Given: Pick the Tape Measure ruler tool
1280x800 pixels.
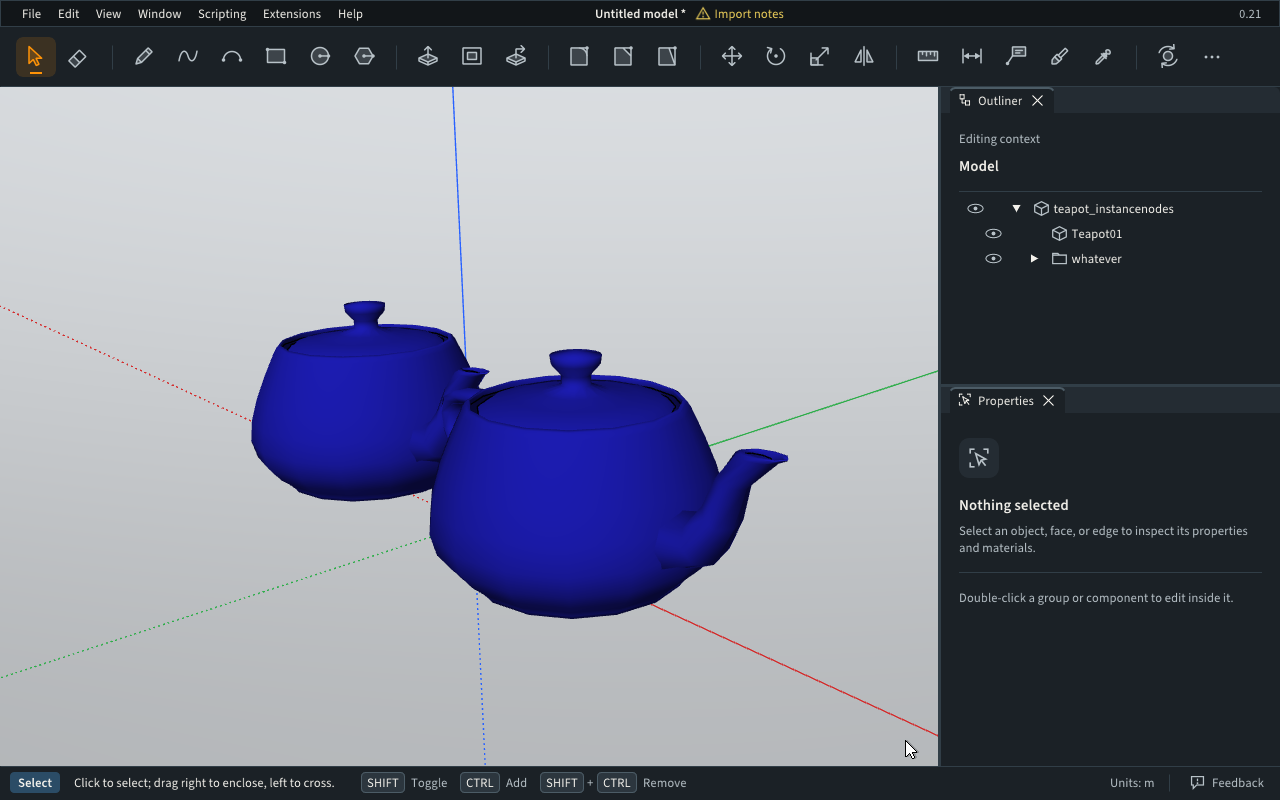Looking at the screenshot, I should tap(928, 57).
